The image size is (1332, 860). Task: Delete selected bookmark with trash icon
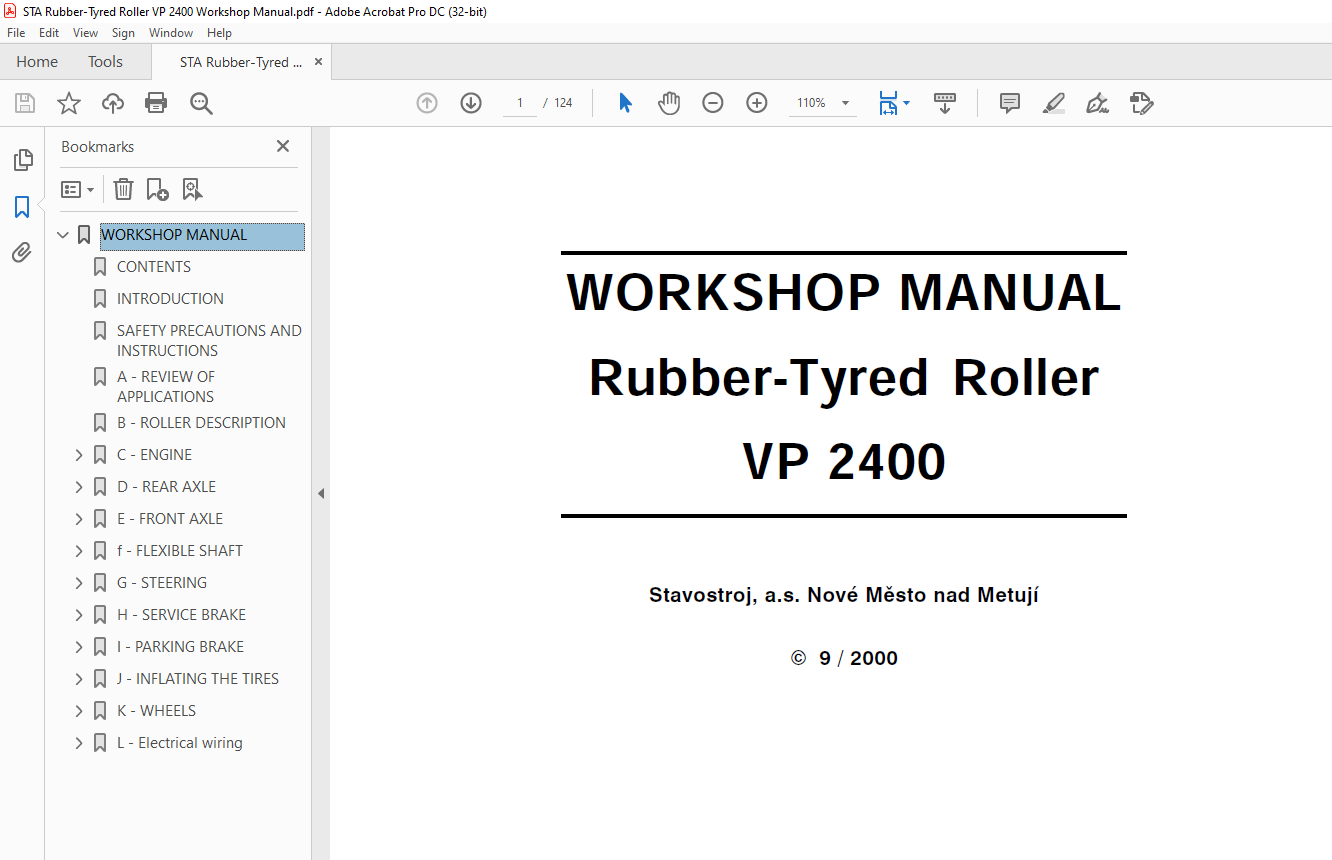[x=123, y=189]
